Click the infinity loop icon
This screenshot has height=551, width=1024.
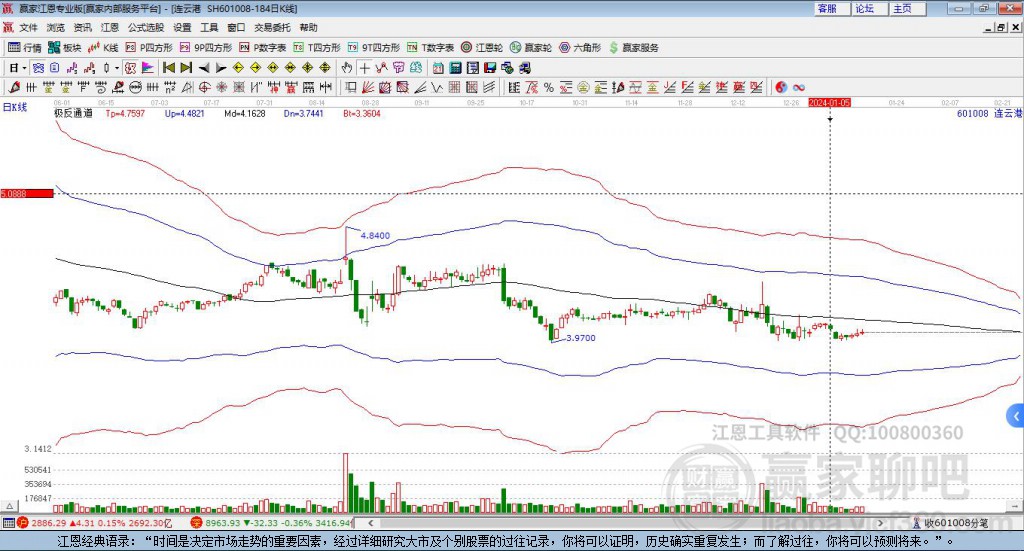coord(799,87)
